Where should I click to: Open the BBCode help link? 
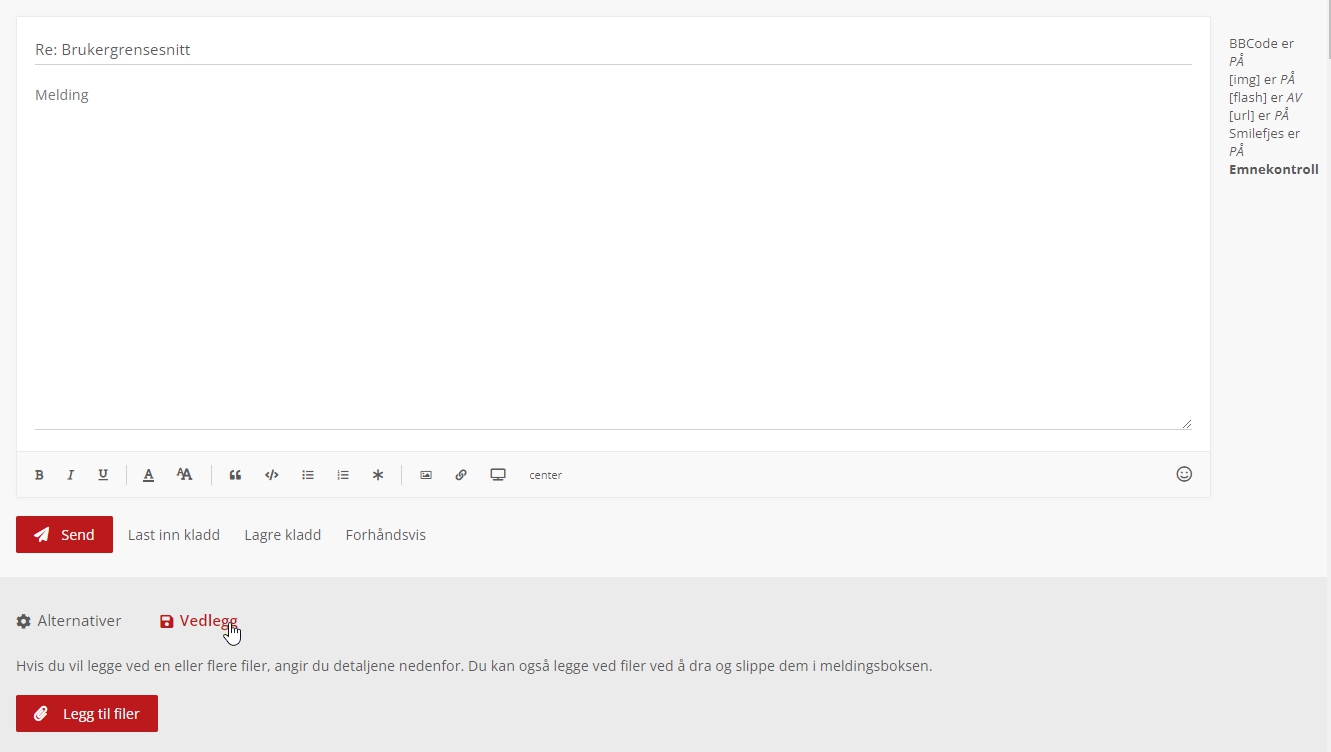tap(1254, 43)
